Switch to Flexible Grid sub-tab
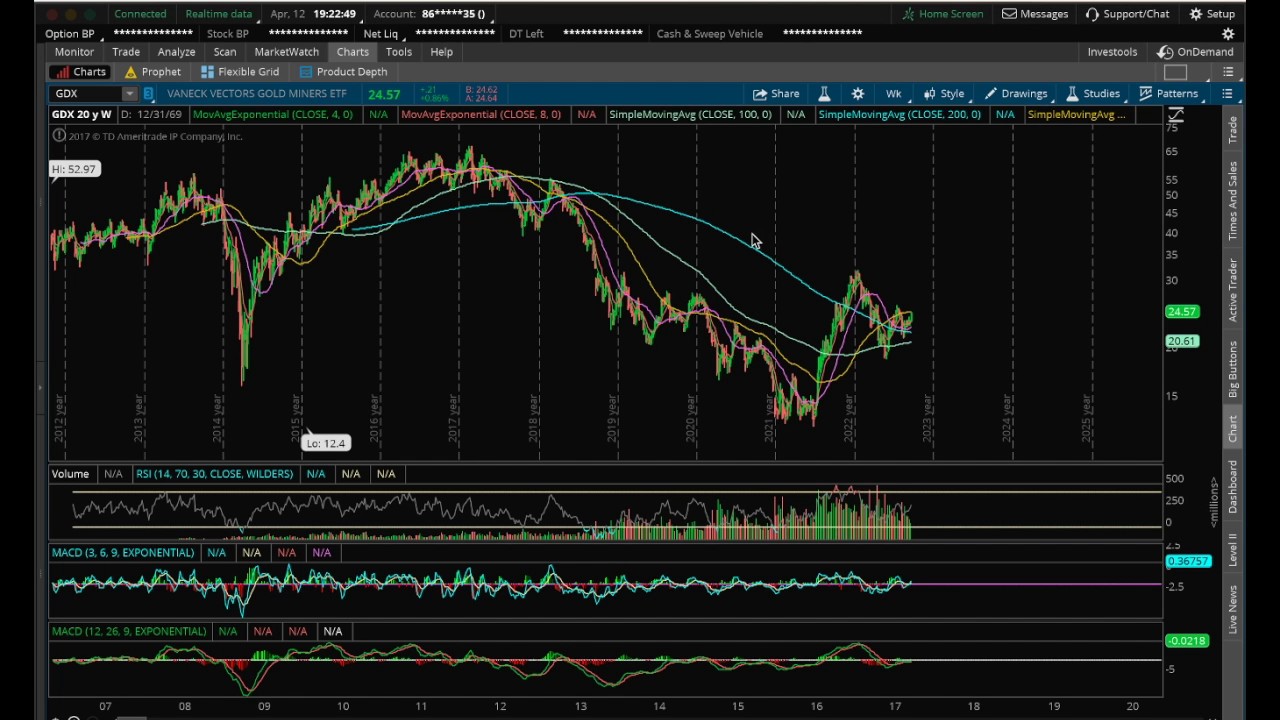 [240, 72]
